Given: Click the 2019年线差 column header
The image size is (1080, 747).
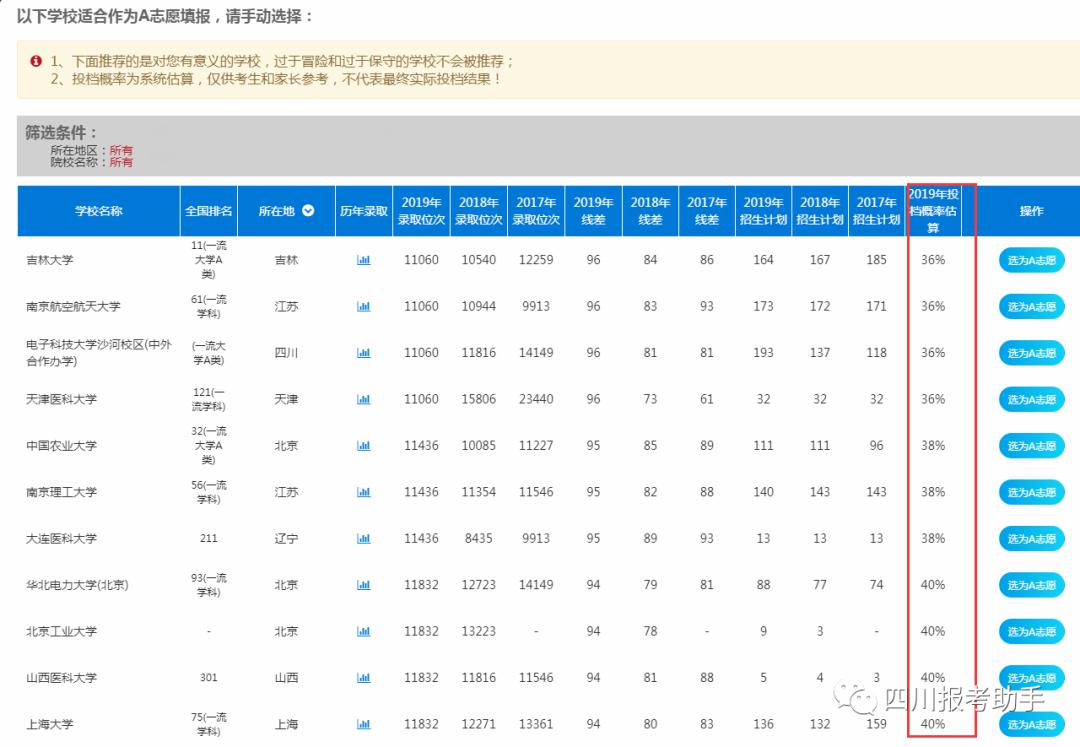Looking at the screenshot, I should [x=593, y=211].
